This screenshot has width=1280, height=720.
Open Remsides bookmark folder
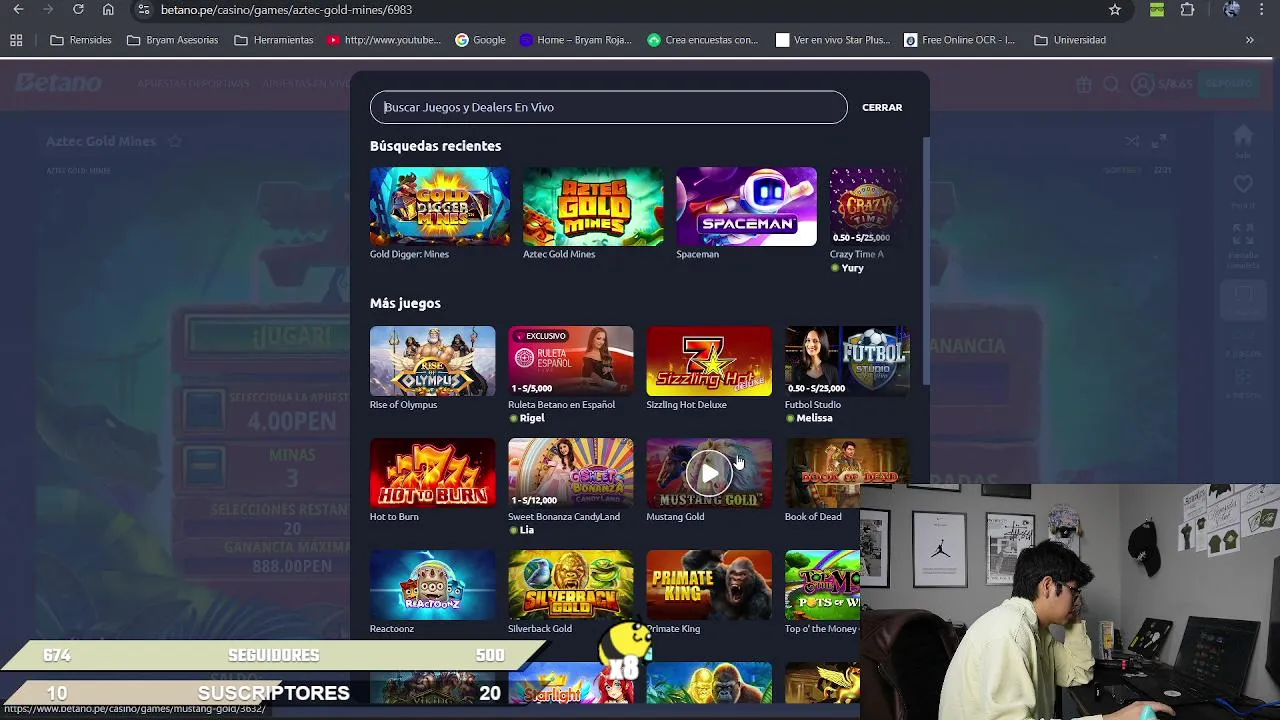(81, 40)
